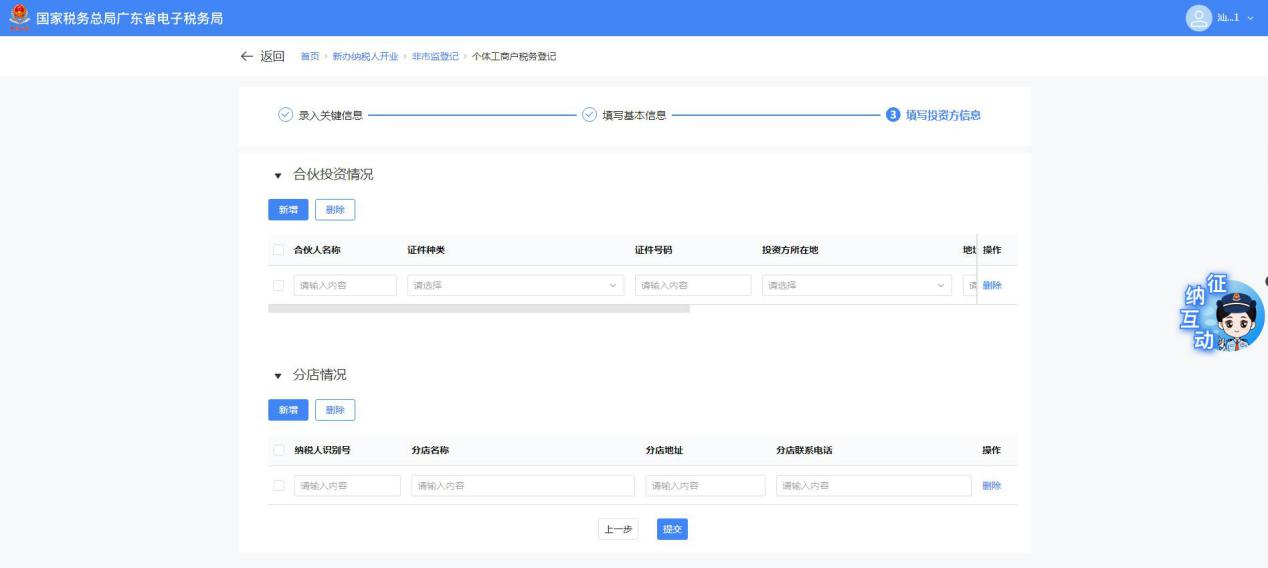Toggle select-all checkbox in 分店情况 table header
1268x568 pixels.
[x=278, y=450]
